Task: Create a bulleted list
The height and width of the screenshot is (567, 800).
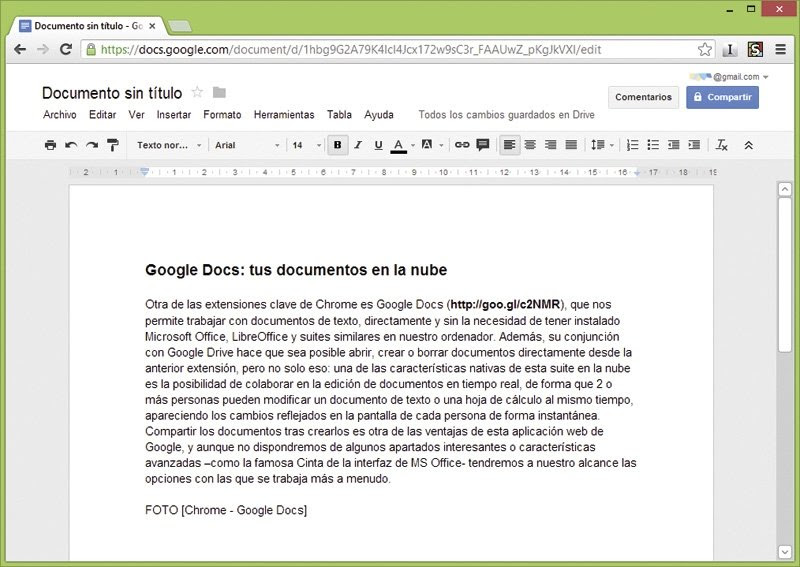Action: point(653,145)
